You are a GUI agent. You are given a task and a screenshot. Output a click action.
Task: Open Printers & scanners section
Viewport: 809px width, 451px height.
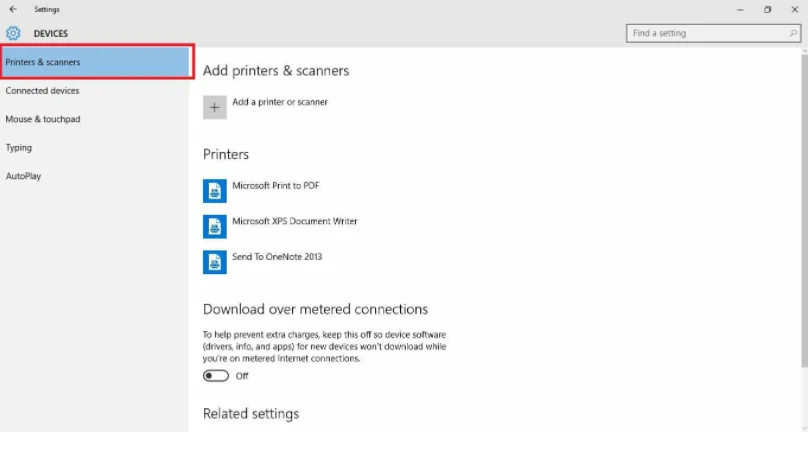[x=96, y=62]
